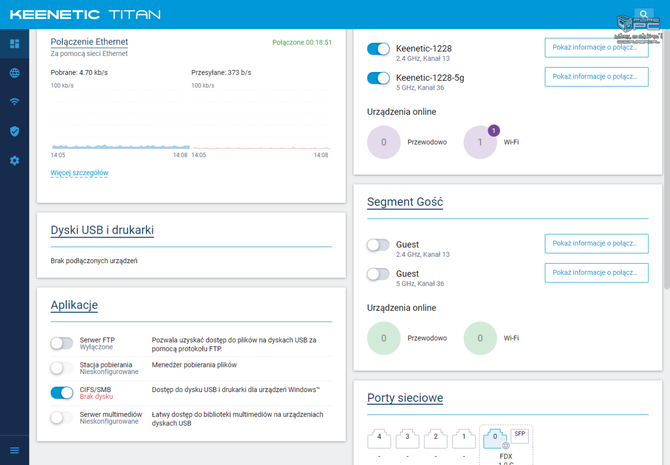
Task: Open the security shield icon in sidebar
Action: (15, 131)
